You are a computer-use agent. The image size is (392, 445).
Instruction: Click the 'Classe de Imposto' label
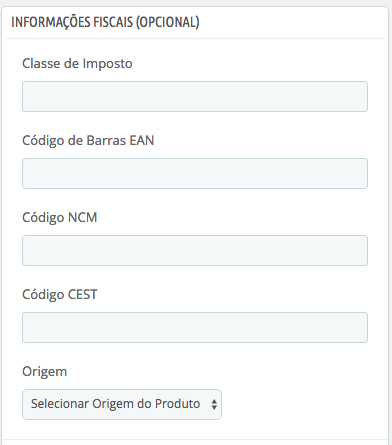77,63
